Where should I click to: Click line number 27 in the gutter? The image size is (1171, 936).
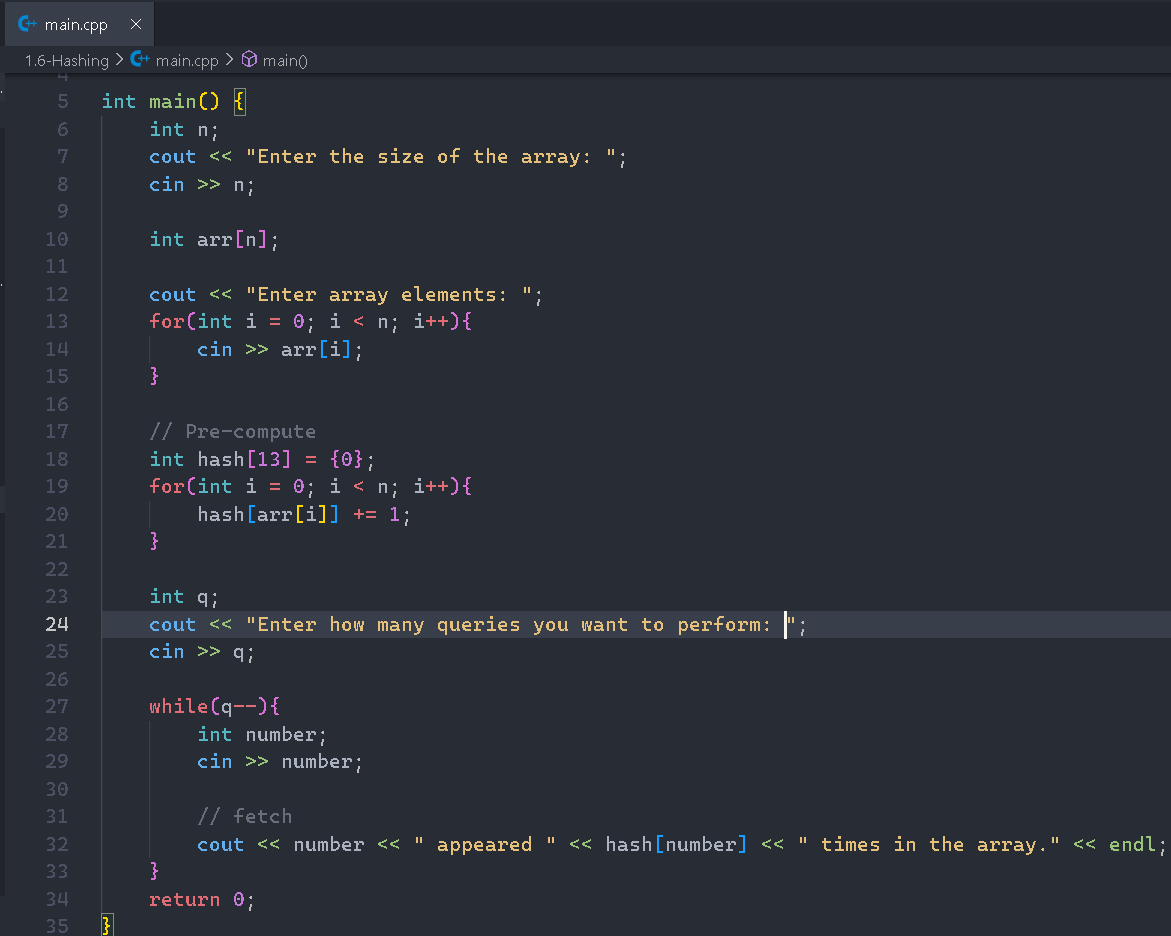point(57,707)
